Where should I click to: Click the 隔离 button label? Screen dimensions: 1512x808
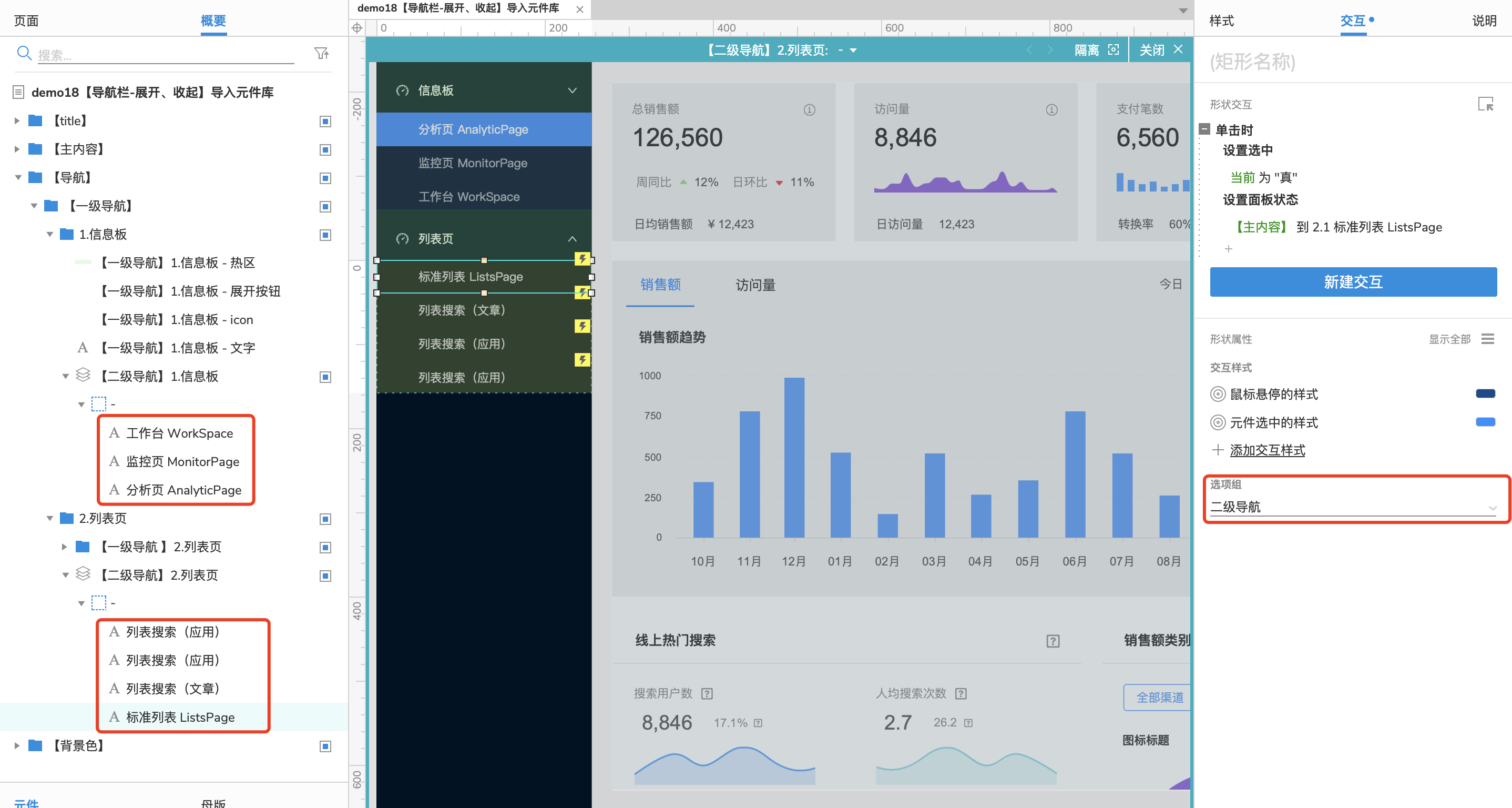point(1087,50)
